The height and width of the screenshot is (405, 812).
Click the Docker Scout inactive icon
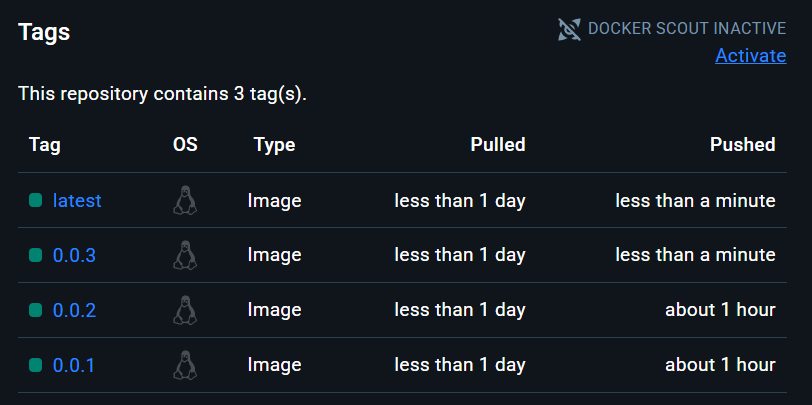coord(569,29)
